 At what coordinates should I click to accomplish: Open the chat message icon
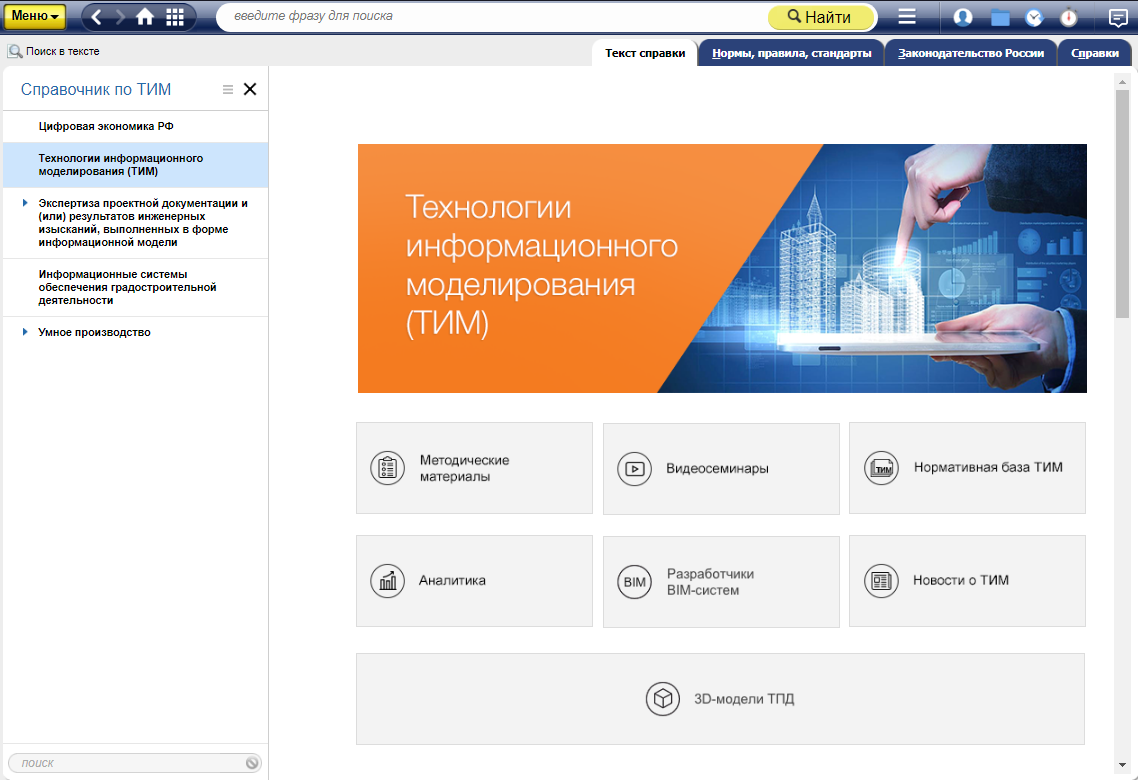point(1118,17)
